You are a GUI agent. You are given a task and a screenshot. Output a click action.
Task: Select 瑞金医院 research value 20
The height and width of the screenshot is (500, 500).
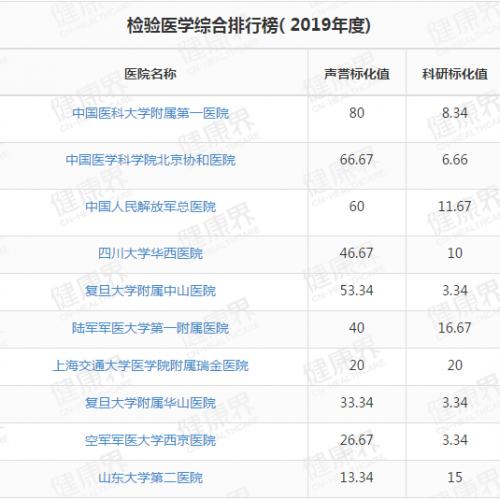coord(455,365)
